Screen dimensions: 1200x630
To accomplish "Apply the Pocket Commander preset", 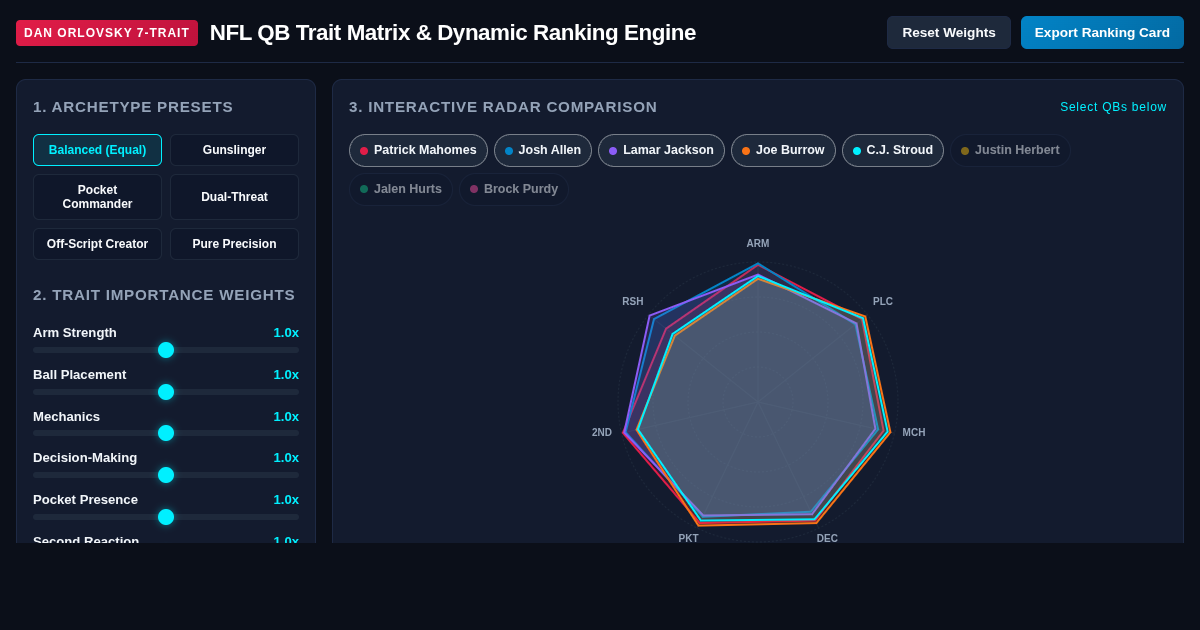I will pos(97,197).
